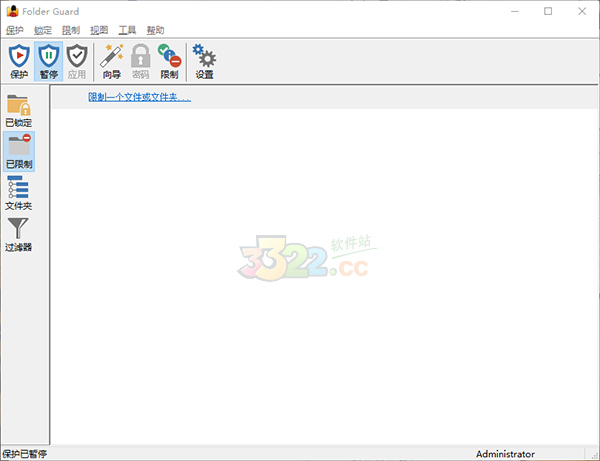Open the 锁定 menu

pos(42,30)
